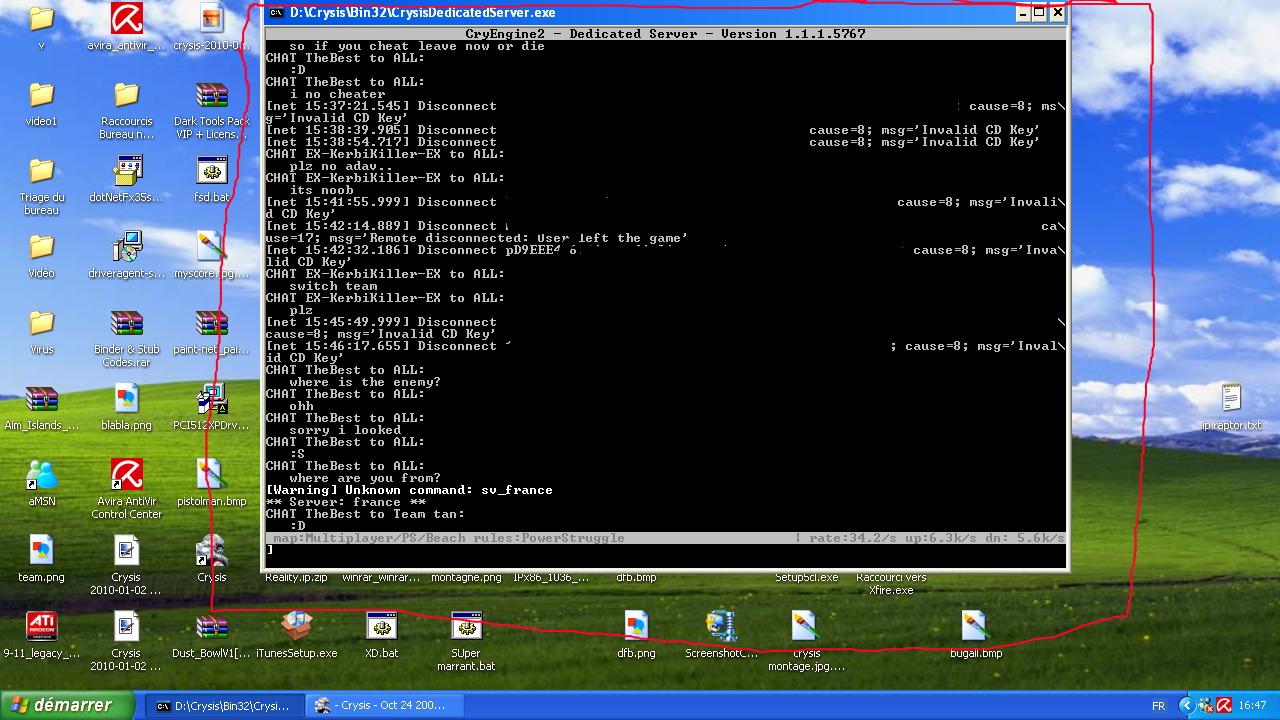The height and width of the screenshot is (720, 1280).
Task: Select the Raccourcis Bureau folder icon
Action: pos(126,94)
